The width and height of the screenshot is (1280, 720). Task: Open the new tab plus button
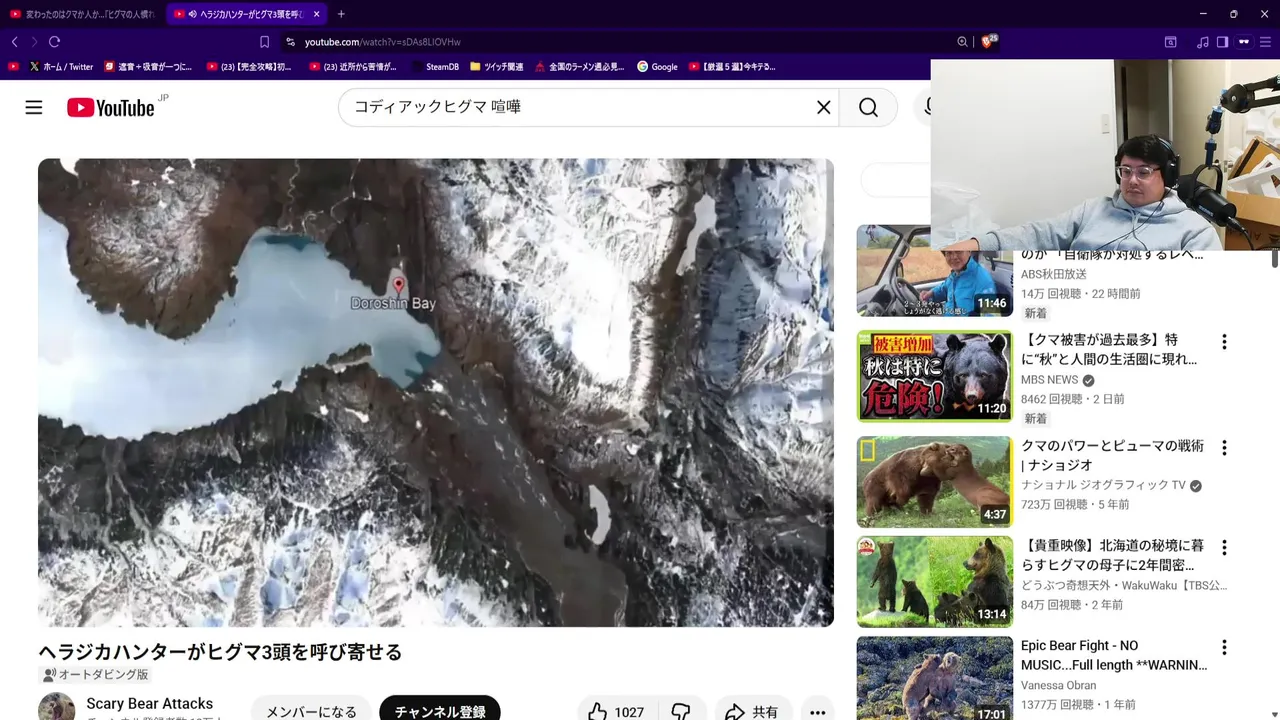tap(341, 14)
